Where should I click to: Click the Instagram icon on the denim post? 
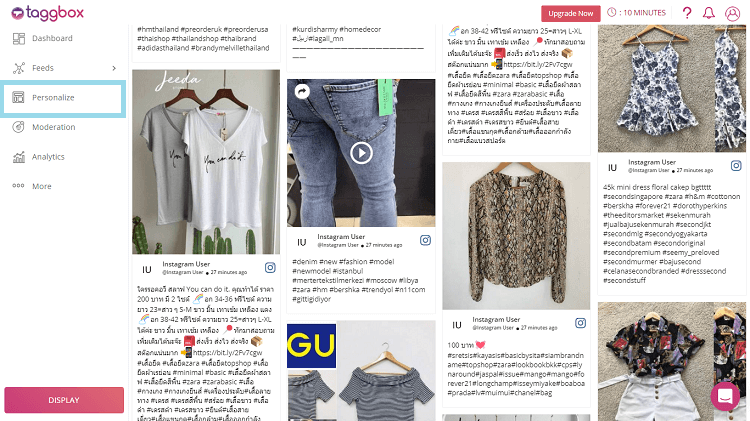click(425, 240)
